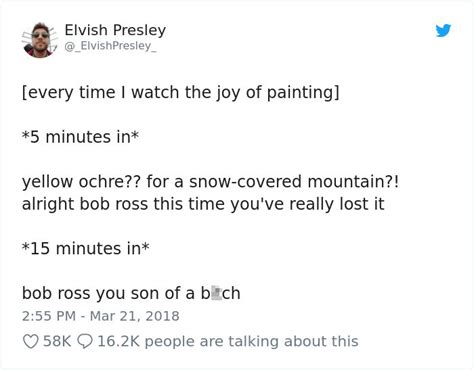Open the @_ElvishPresley_ handle link
This screenshot has width=474, height=370.
(x=110, y=46)
